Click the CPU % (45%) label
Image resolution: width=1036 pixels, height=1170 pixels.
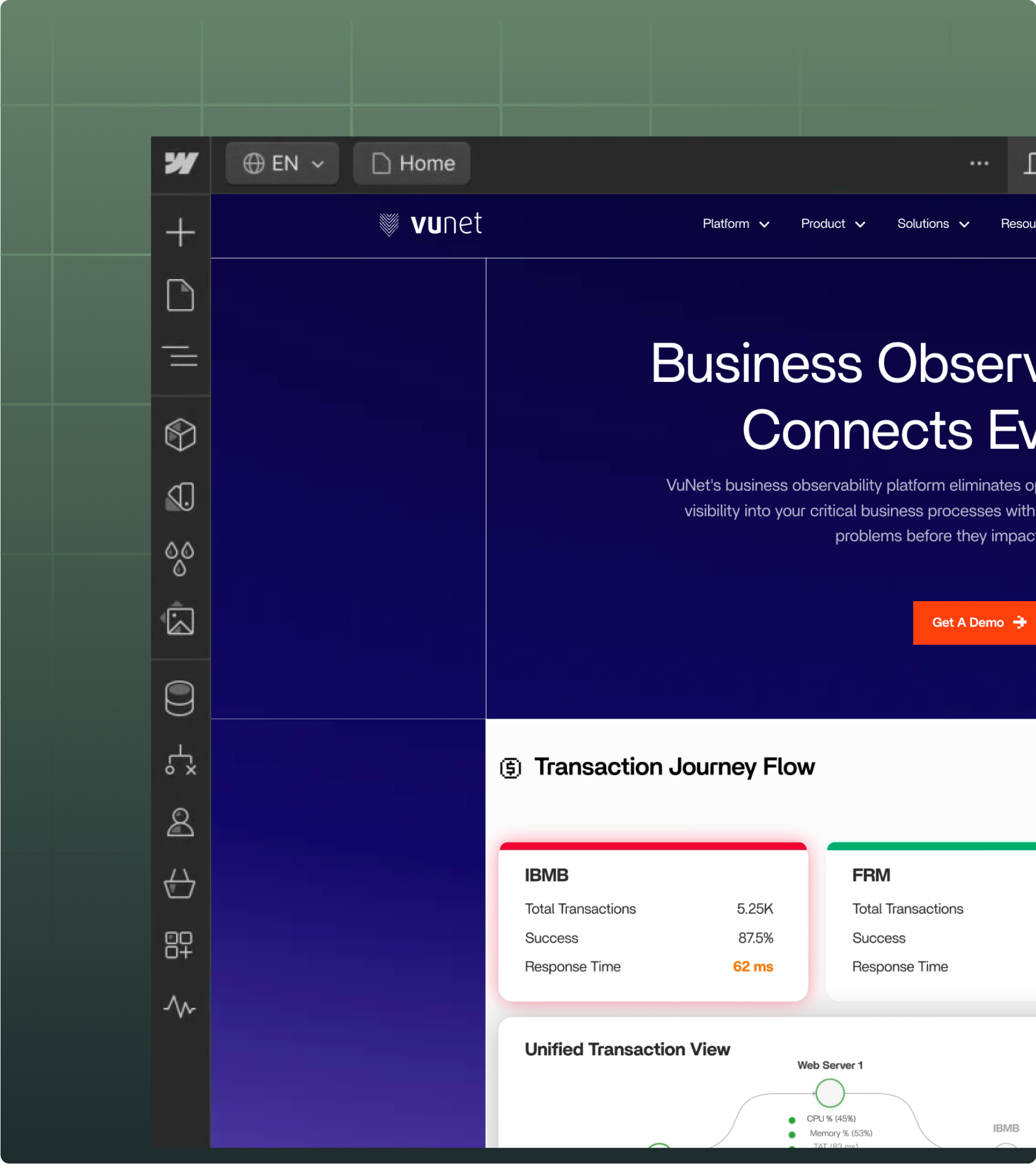click(x=831, y=1118)
